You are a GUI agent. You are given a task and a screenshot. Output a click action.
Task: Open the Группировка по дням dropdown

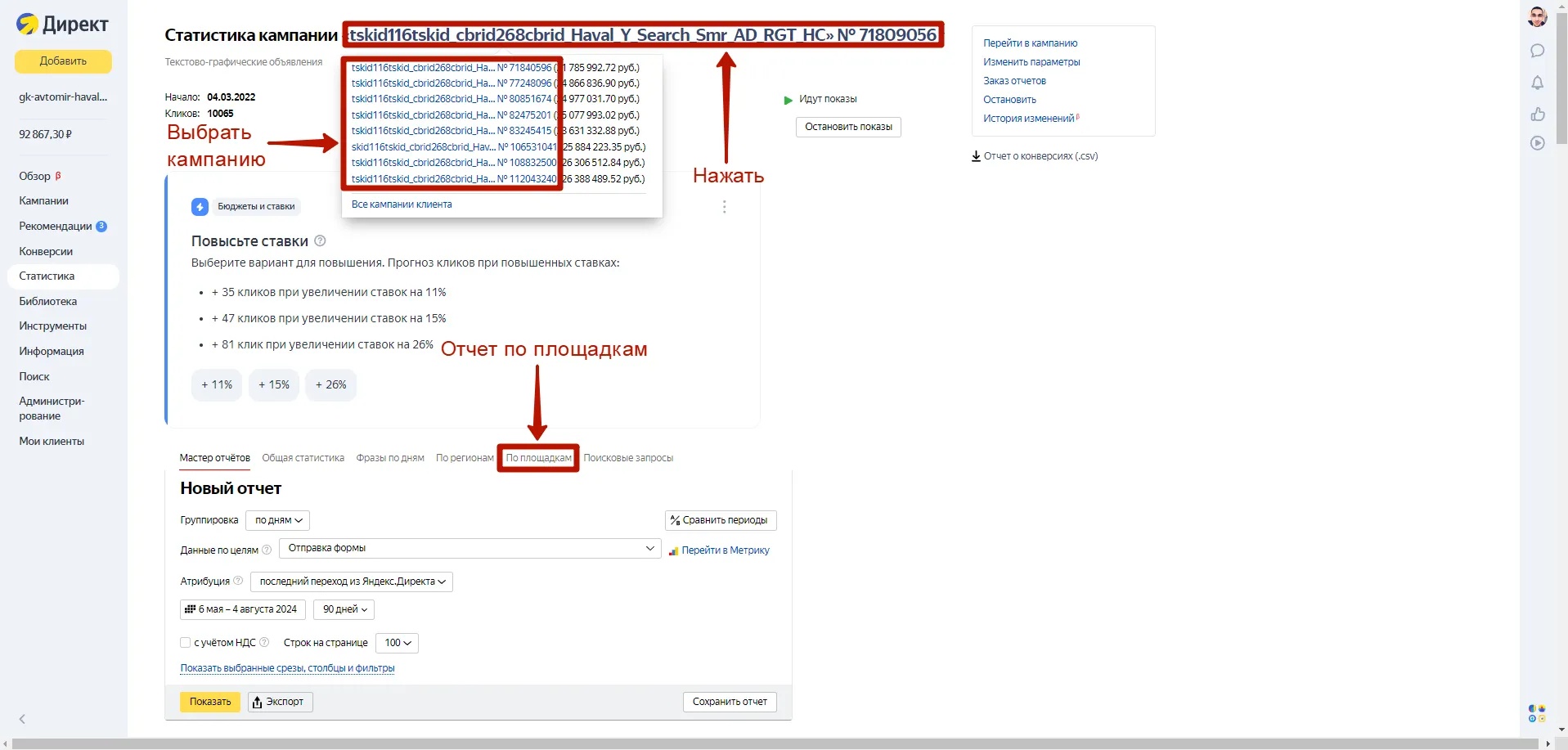pos(277,520)
